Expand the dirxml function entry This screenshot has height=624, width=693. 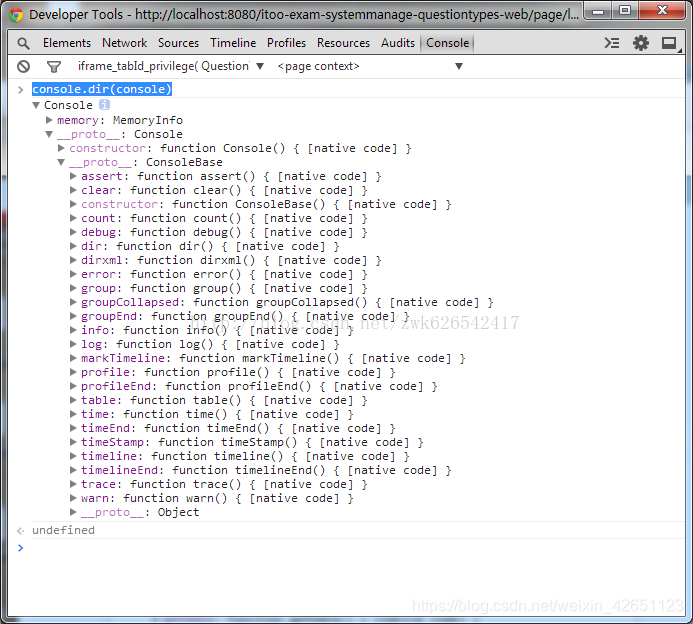(x=73, y=260)
